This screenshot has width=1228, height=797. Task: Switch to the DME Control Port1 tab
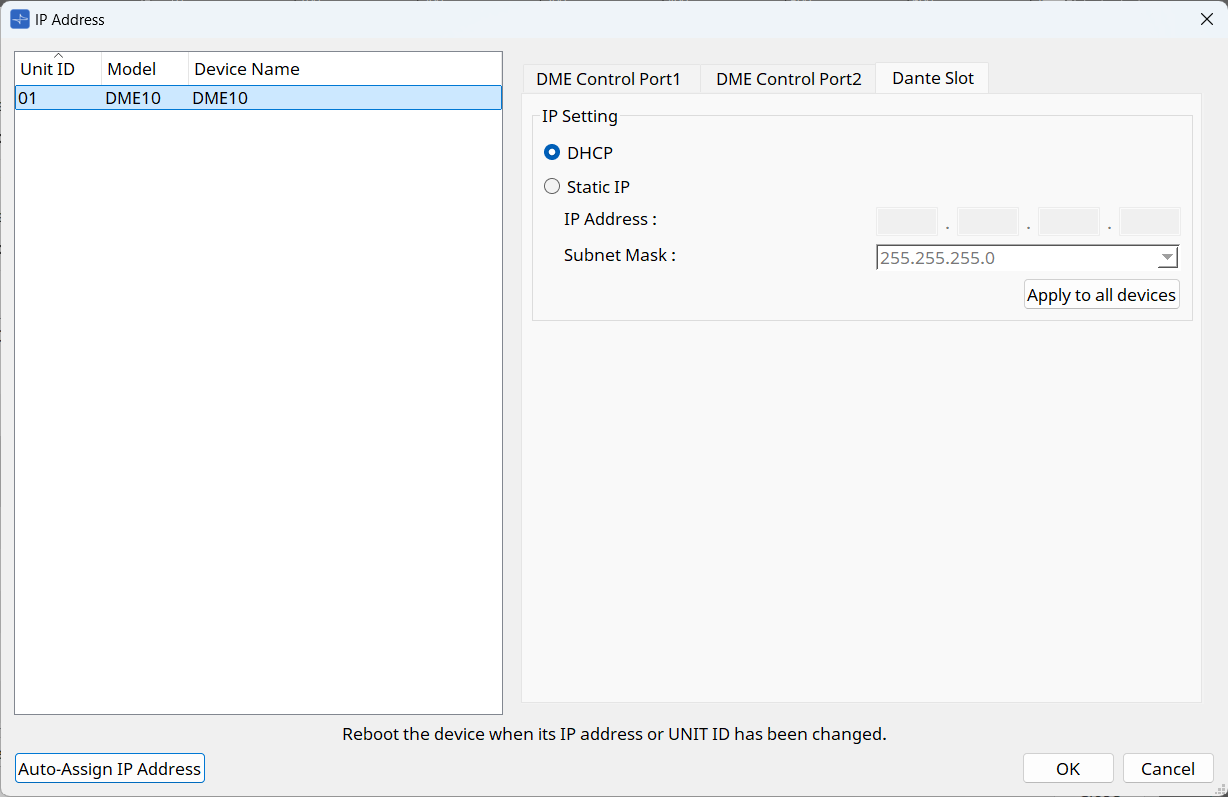[608, 79]
